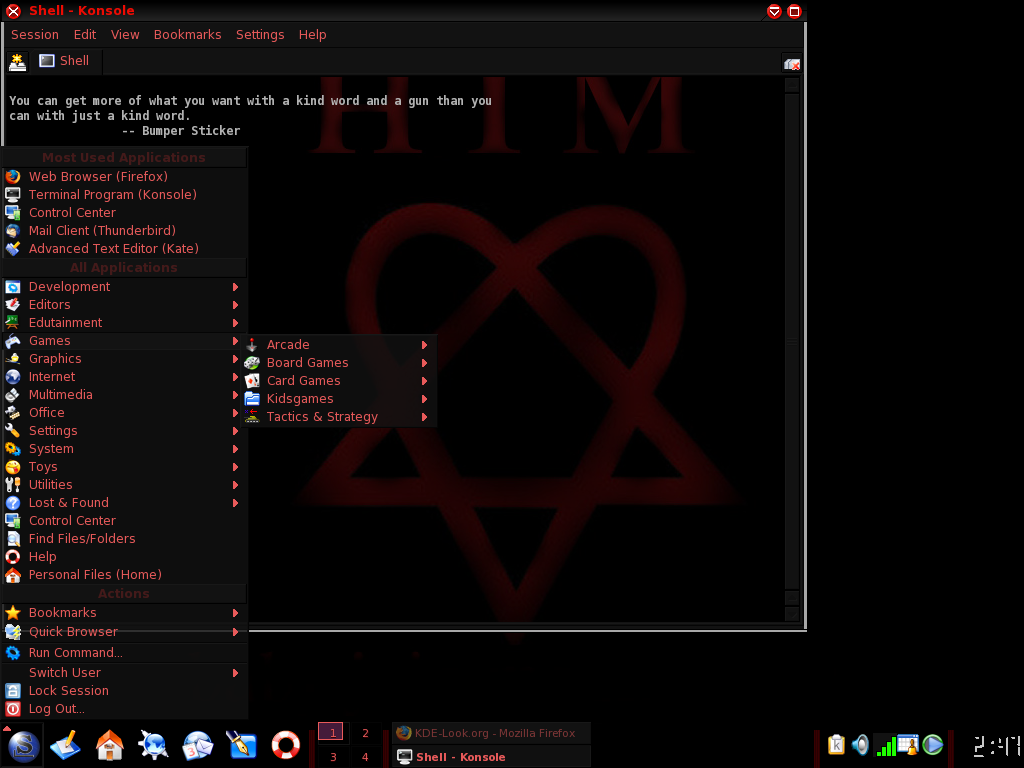Click the Konsole vertical scrollbar track
This screenshot has height=768, width=1024.
pos(792,340)
